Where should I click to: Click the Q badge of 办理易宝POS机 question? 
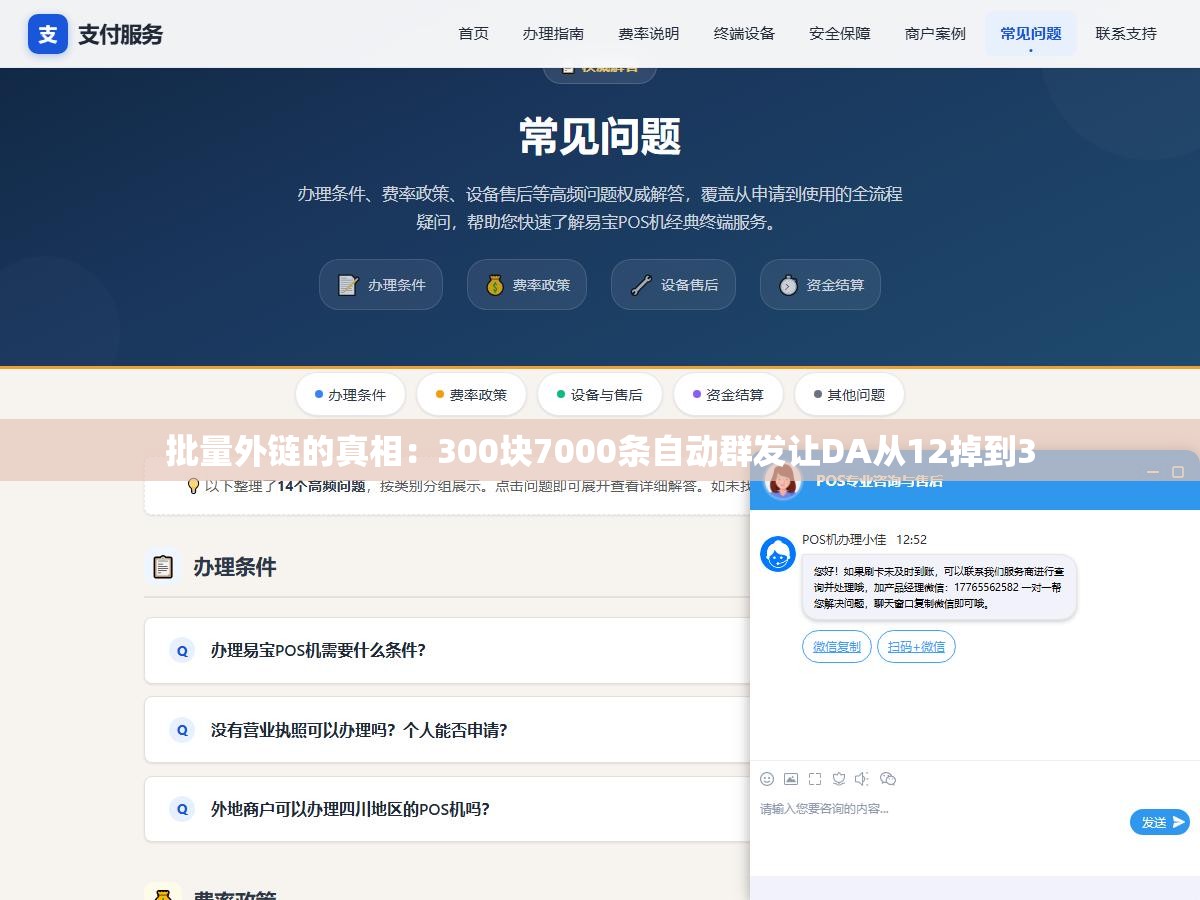coord(182,650)
